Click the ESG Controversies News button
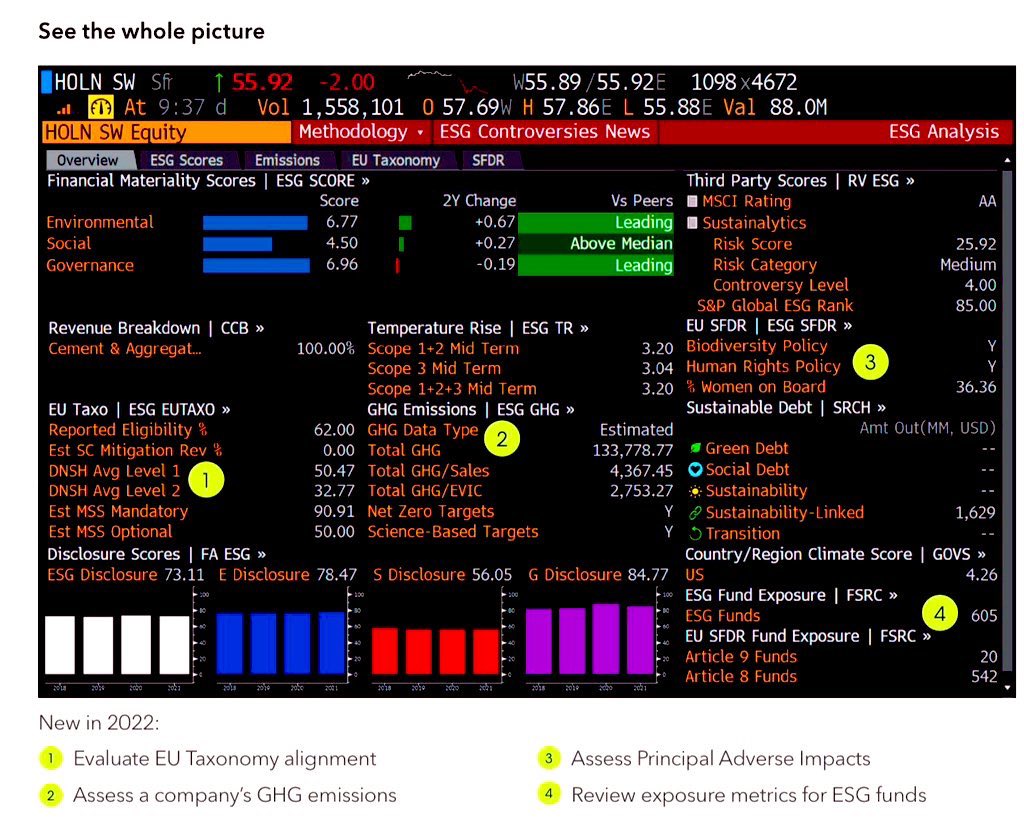 545,132
